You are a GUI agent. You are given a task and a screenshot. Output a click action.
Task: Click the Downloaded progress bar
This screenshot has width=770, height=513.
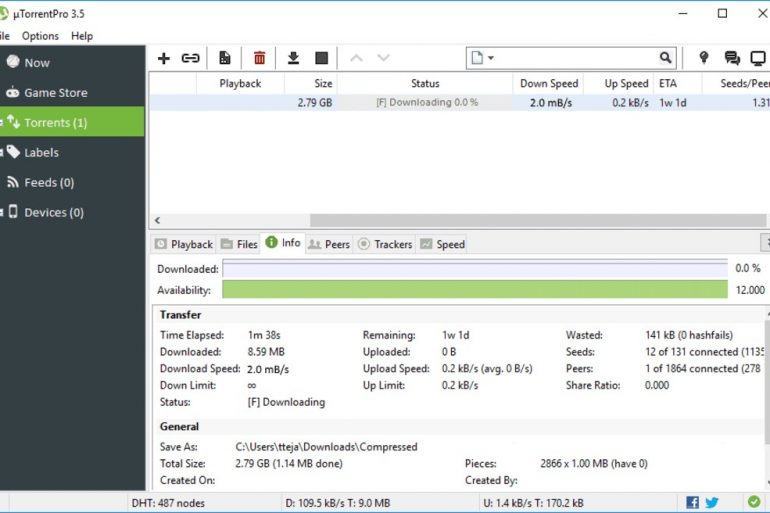point(475,269)
